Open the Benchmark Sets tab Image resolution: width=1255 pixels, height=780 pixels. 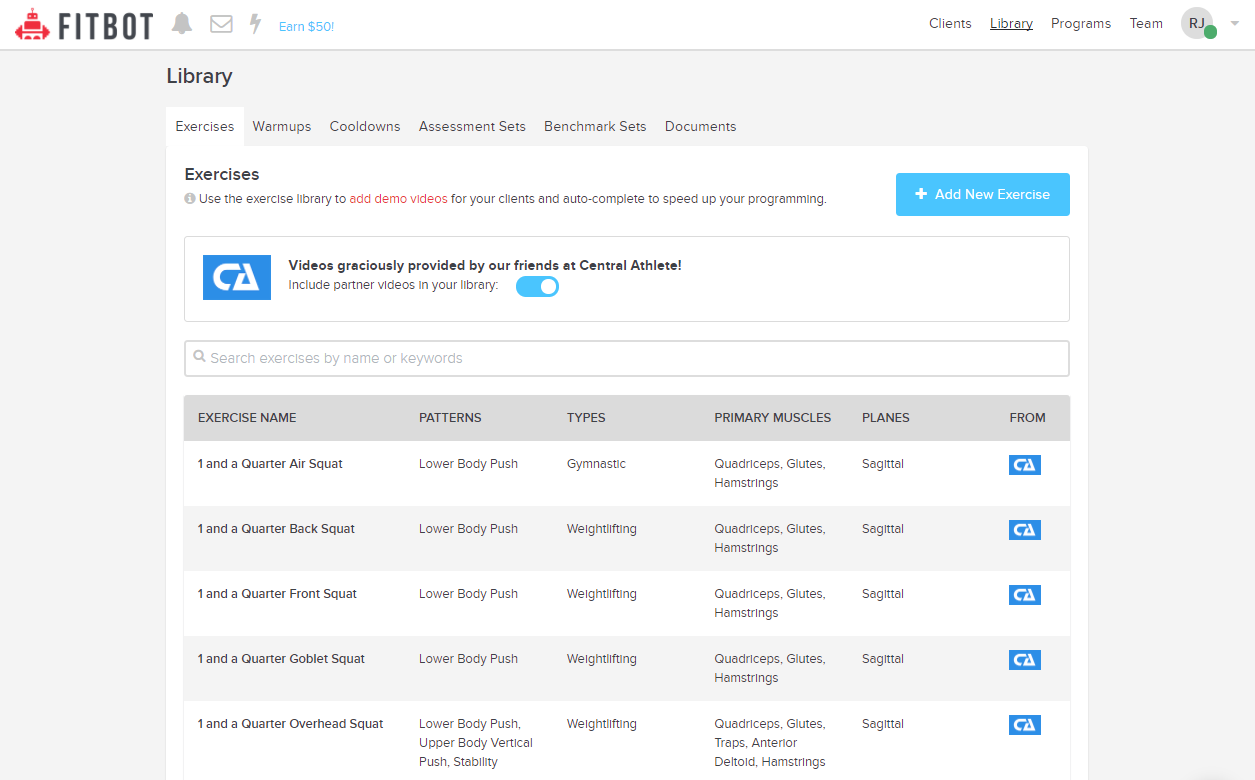click(595, 127)
